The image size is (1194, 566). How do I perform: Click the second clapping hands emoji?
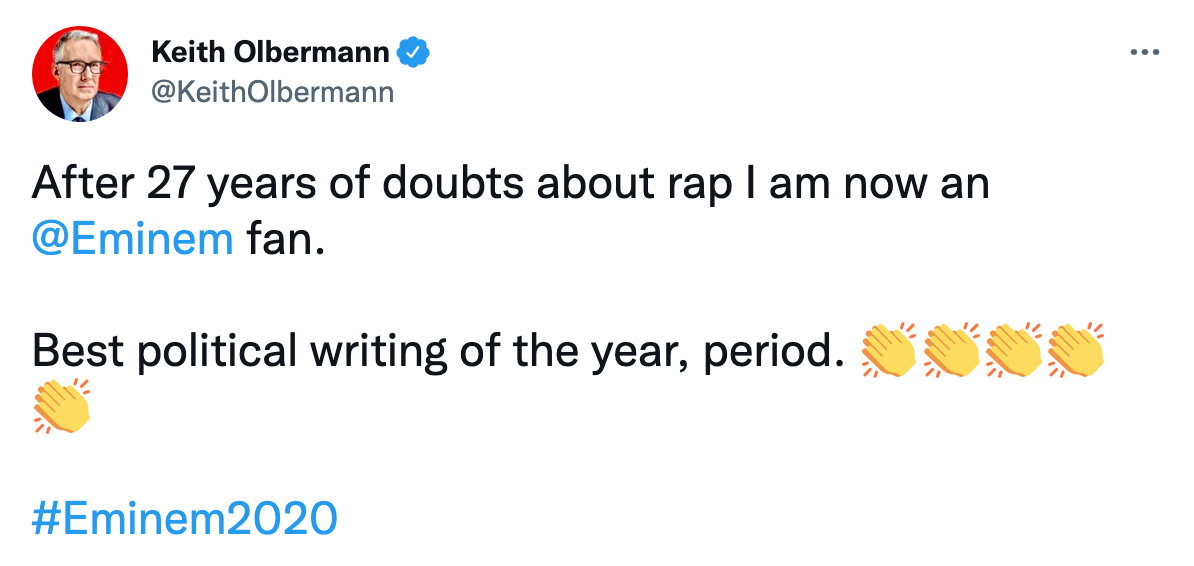pos(951,350)
